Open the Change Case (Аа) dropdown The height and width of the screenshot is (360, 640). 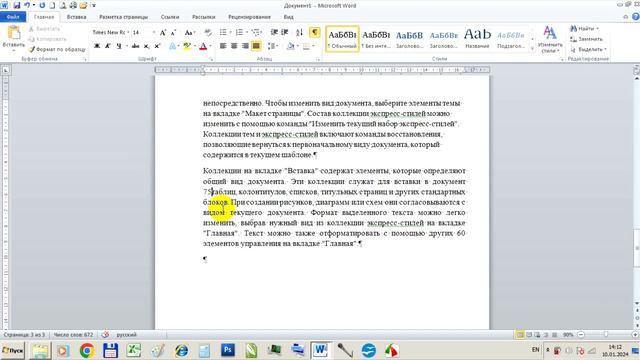(190, 32)
